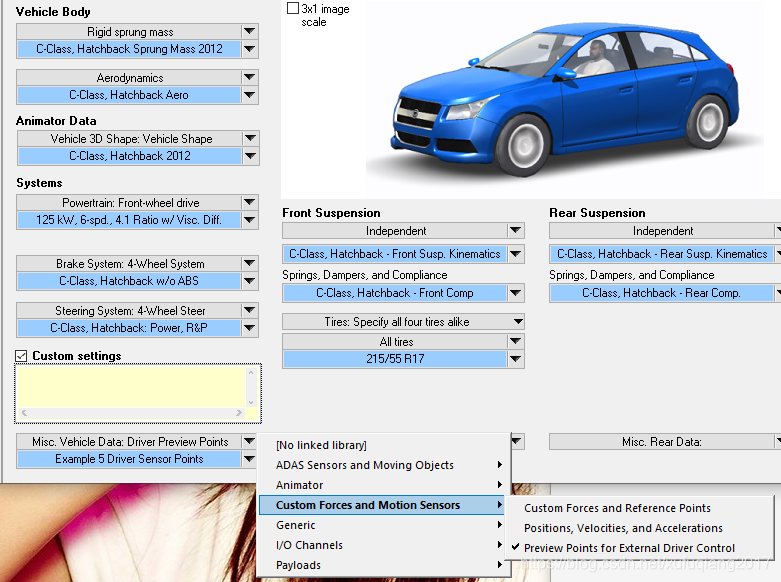Open the Animator submenu
Image resolution: width=781 pixels, height=582 pixels.
coord(384,485)
